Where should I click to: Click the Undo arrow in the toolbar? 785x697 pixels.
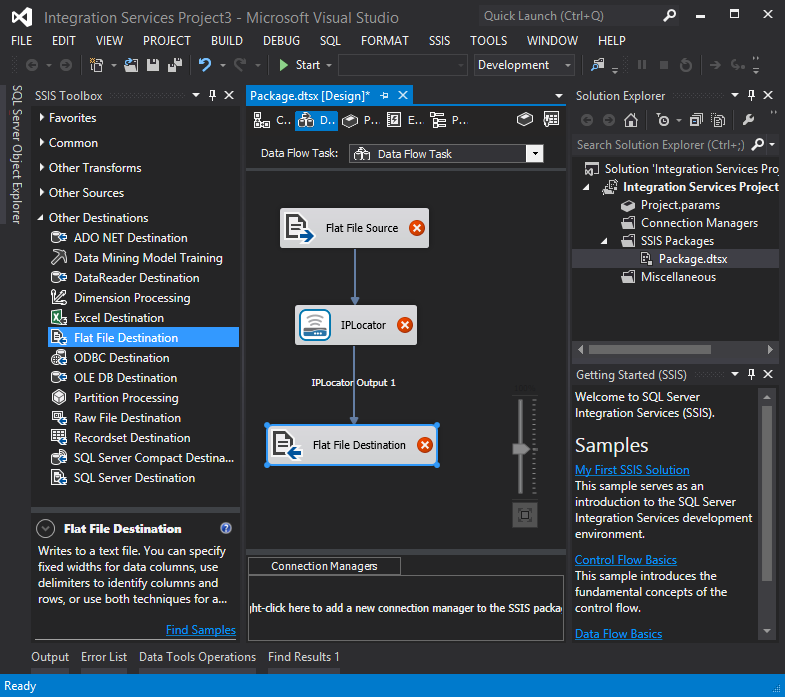click(x=205, y=65)
